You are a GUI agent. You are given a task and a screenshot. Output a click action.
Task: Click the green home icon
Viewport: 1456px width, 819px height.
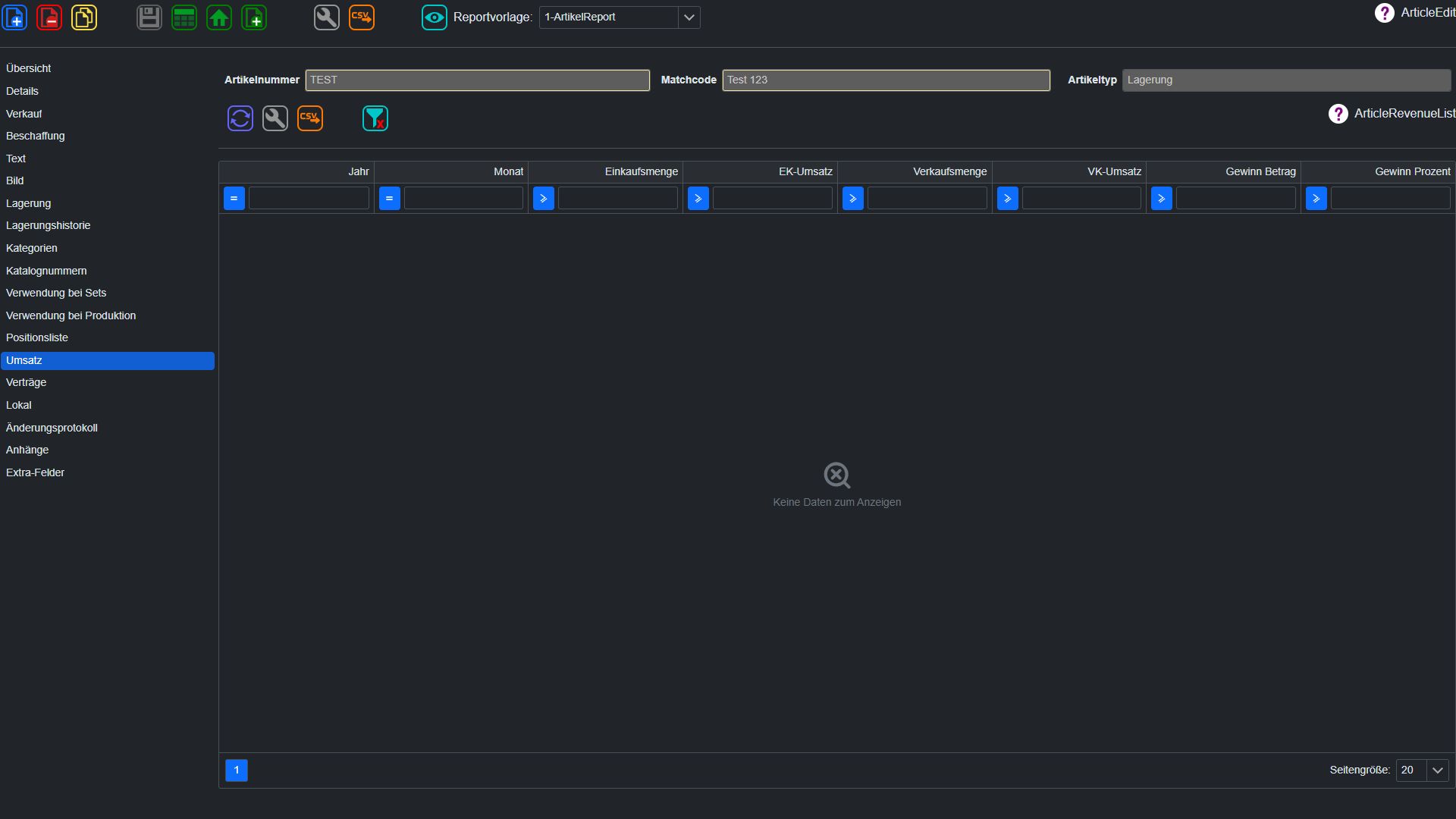click(x=219, y=17)
